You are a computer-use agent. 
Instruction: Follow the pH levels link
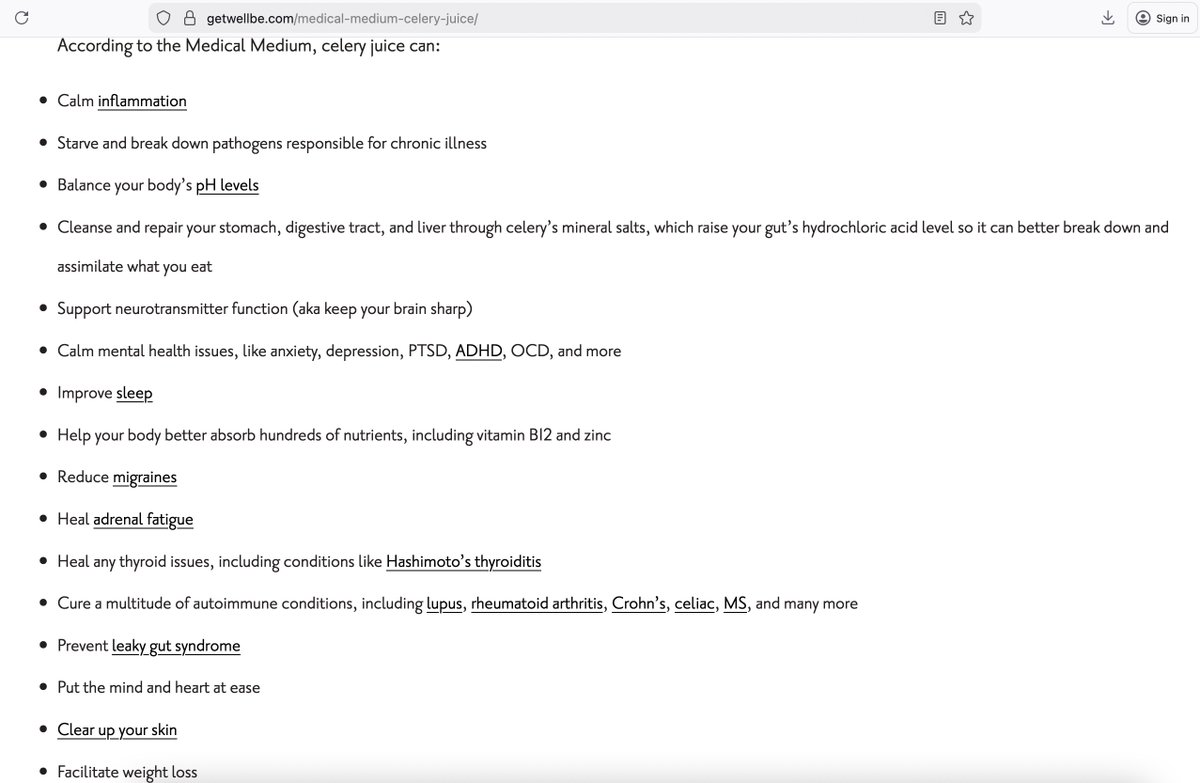point(227,185)
